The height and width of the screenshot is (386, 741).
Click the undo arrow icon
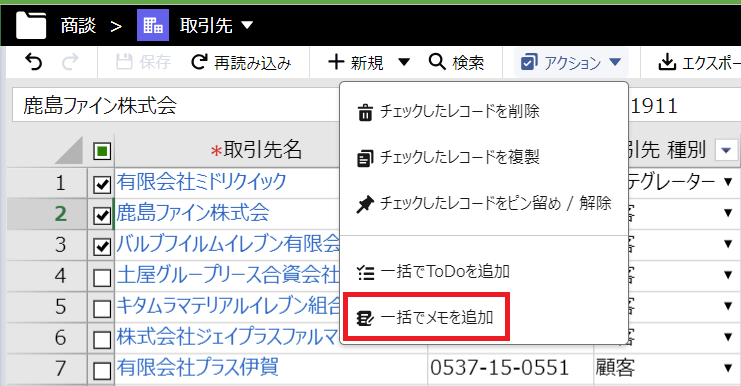coord(33,62)
